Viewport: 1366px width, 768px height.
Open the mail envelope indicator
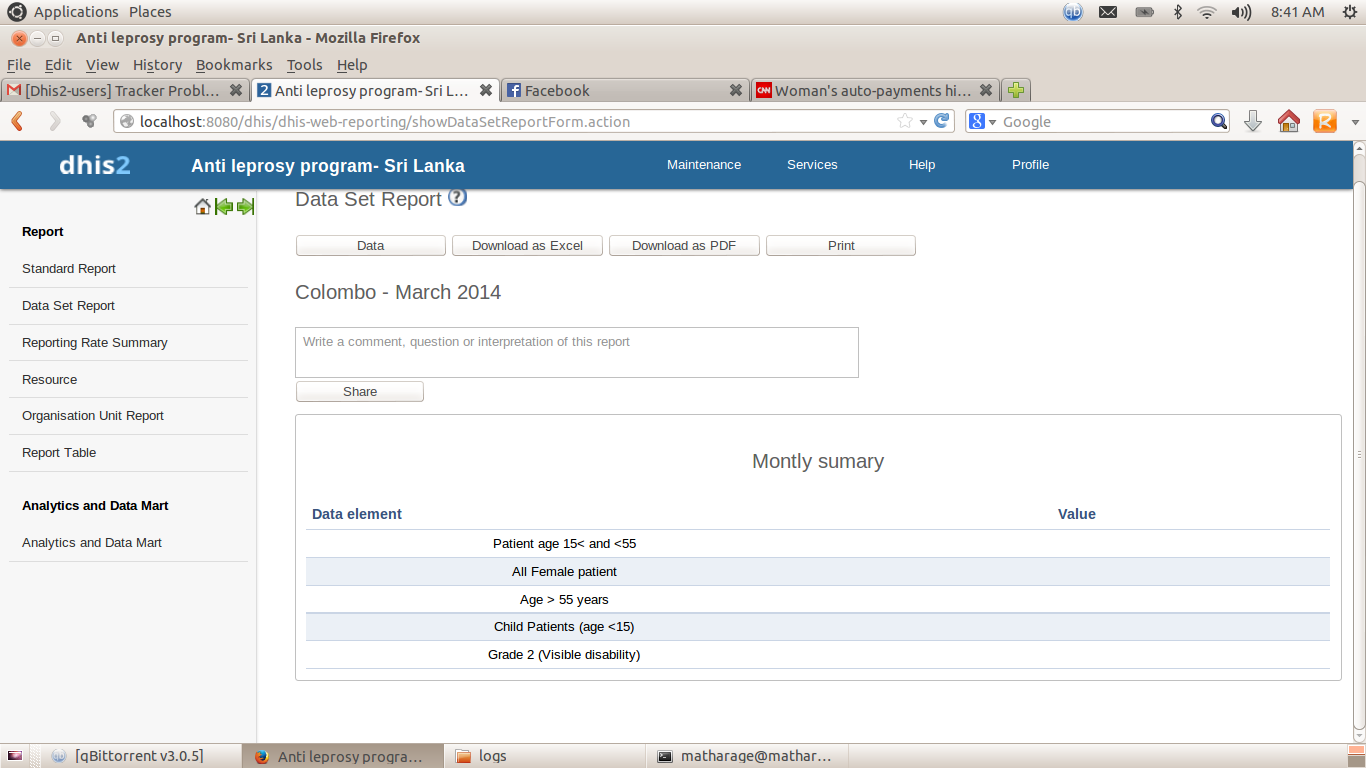[x=1108, y=12]
